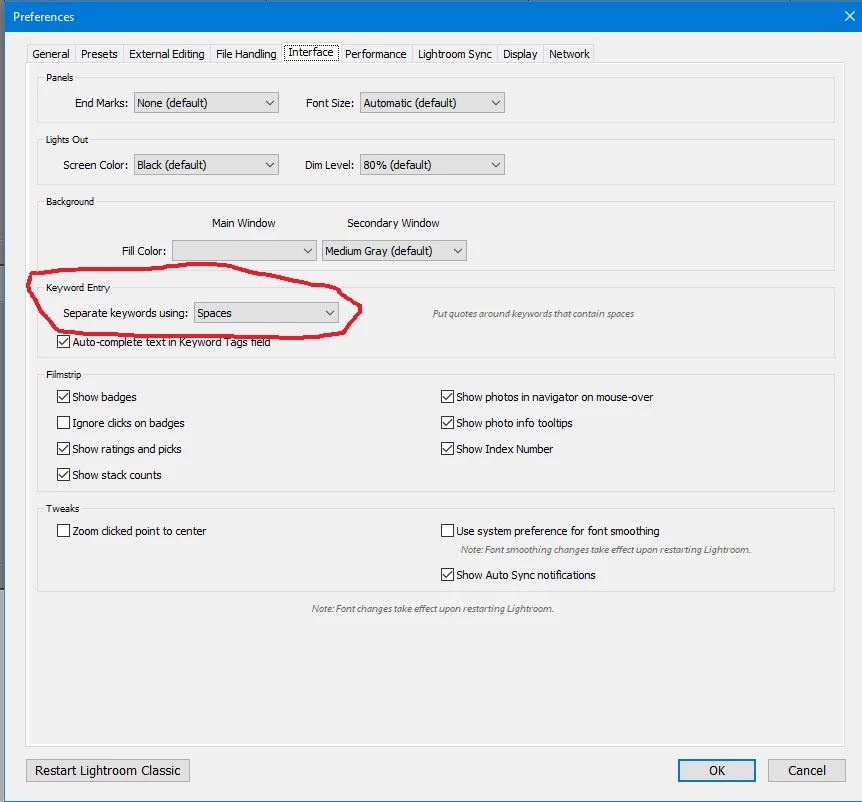Open the Display tab
Image resolution: width=862 pixels, height=802 pixels.
520,54
